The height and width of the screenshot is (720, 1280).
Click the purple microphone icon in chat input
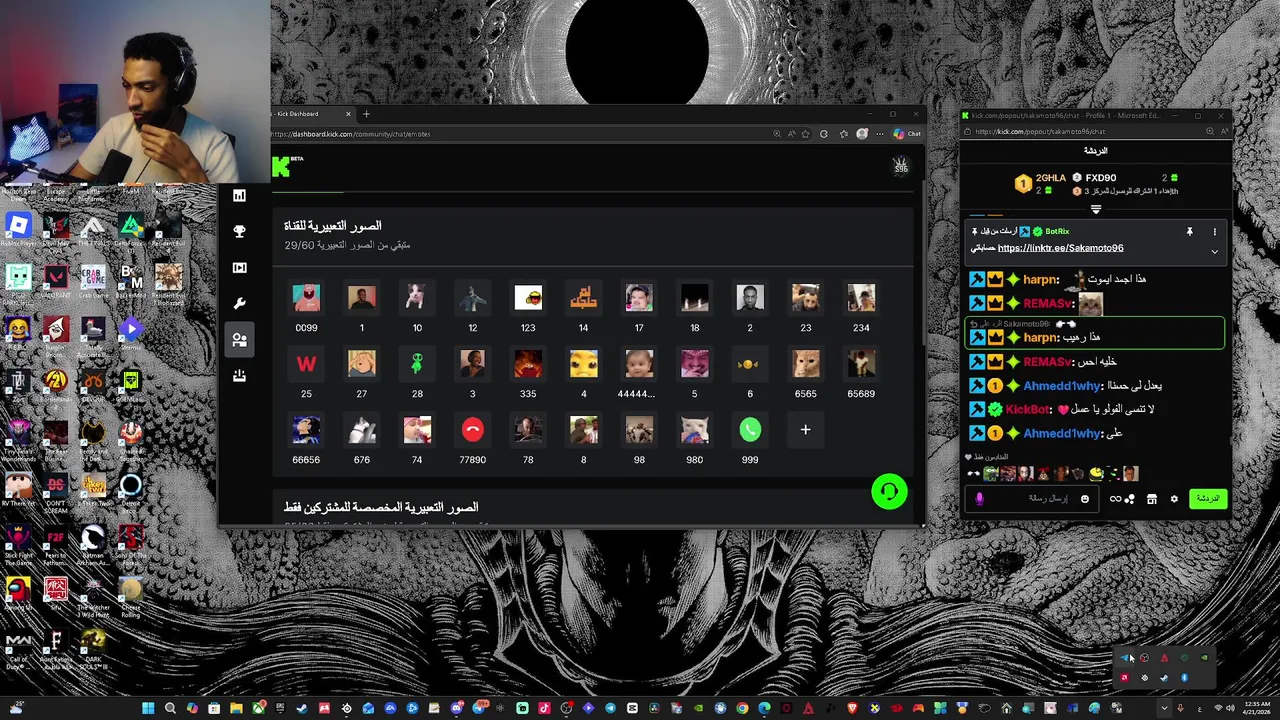pyautogui.click(x=979, y=498)
